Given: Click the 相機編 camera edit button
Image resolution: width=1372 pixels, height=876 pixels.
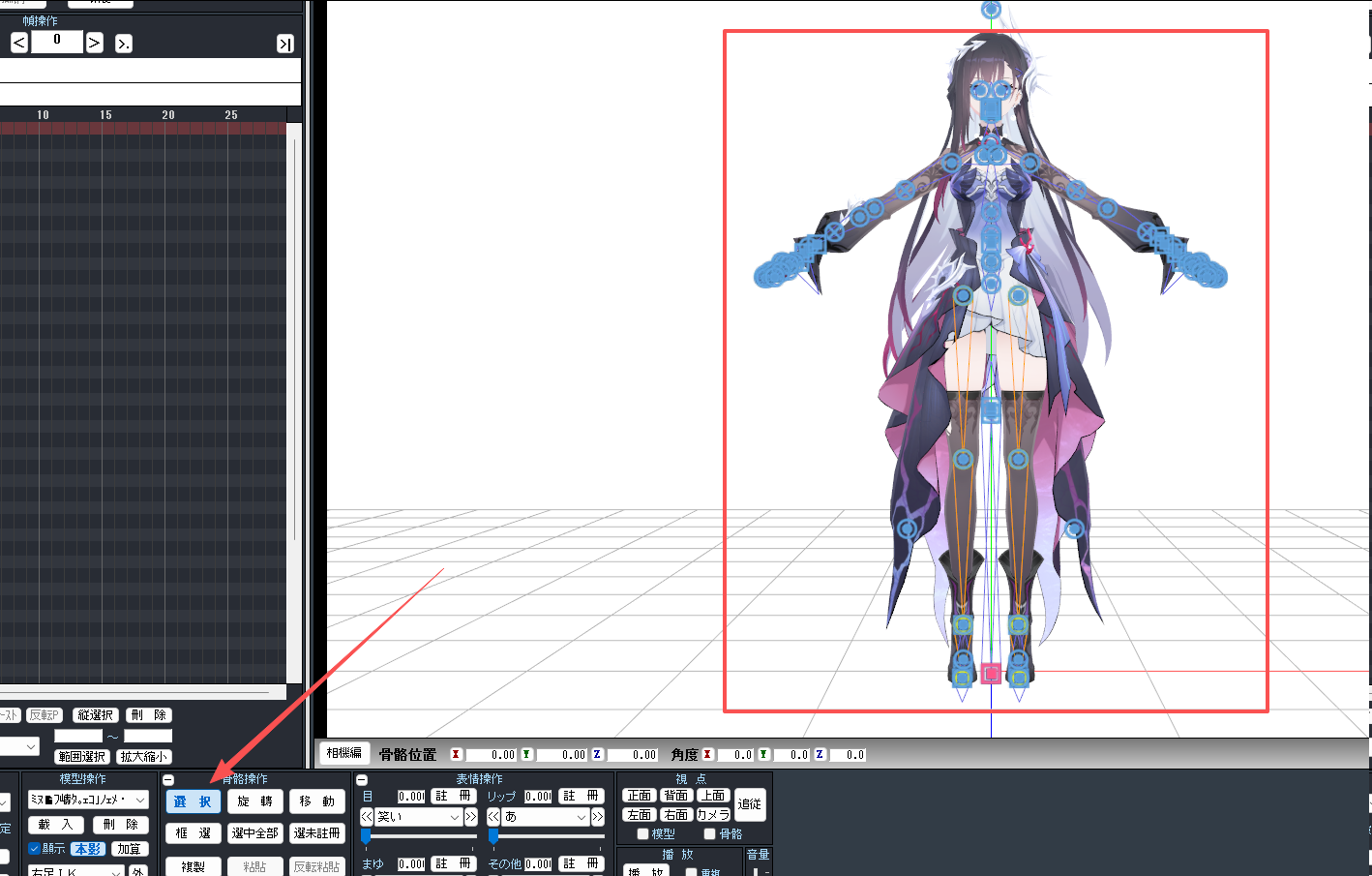Looking at the screenshot, I should click(x=343, y=753).
